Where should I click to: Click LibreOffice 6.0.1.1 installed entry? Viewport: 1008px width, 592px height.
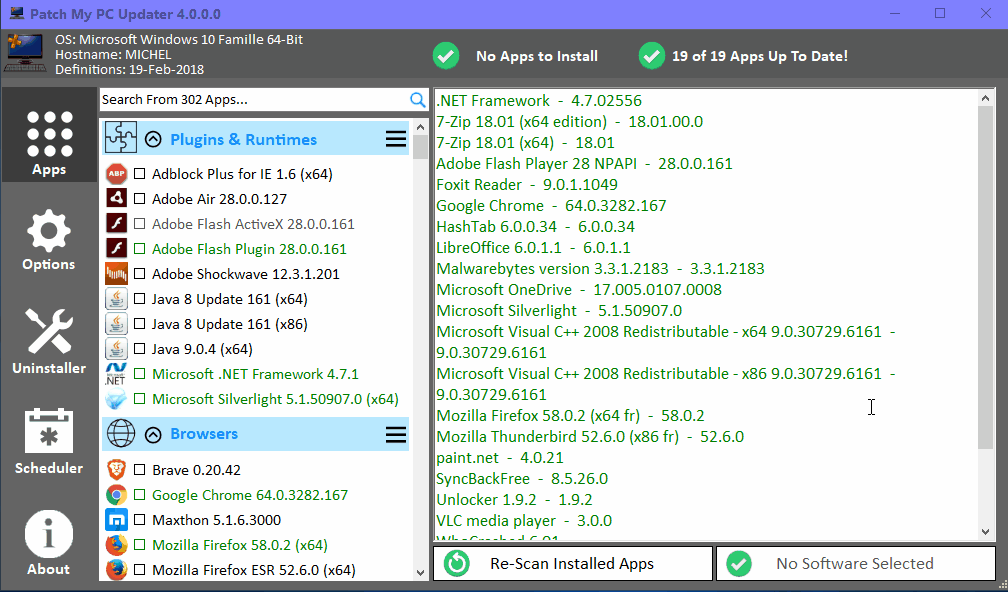533,247
